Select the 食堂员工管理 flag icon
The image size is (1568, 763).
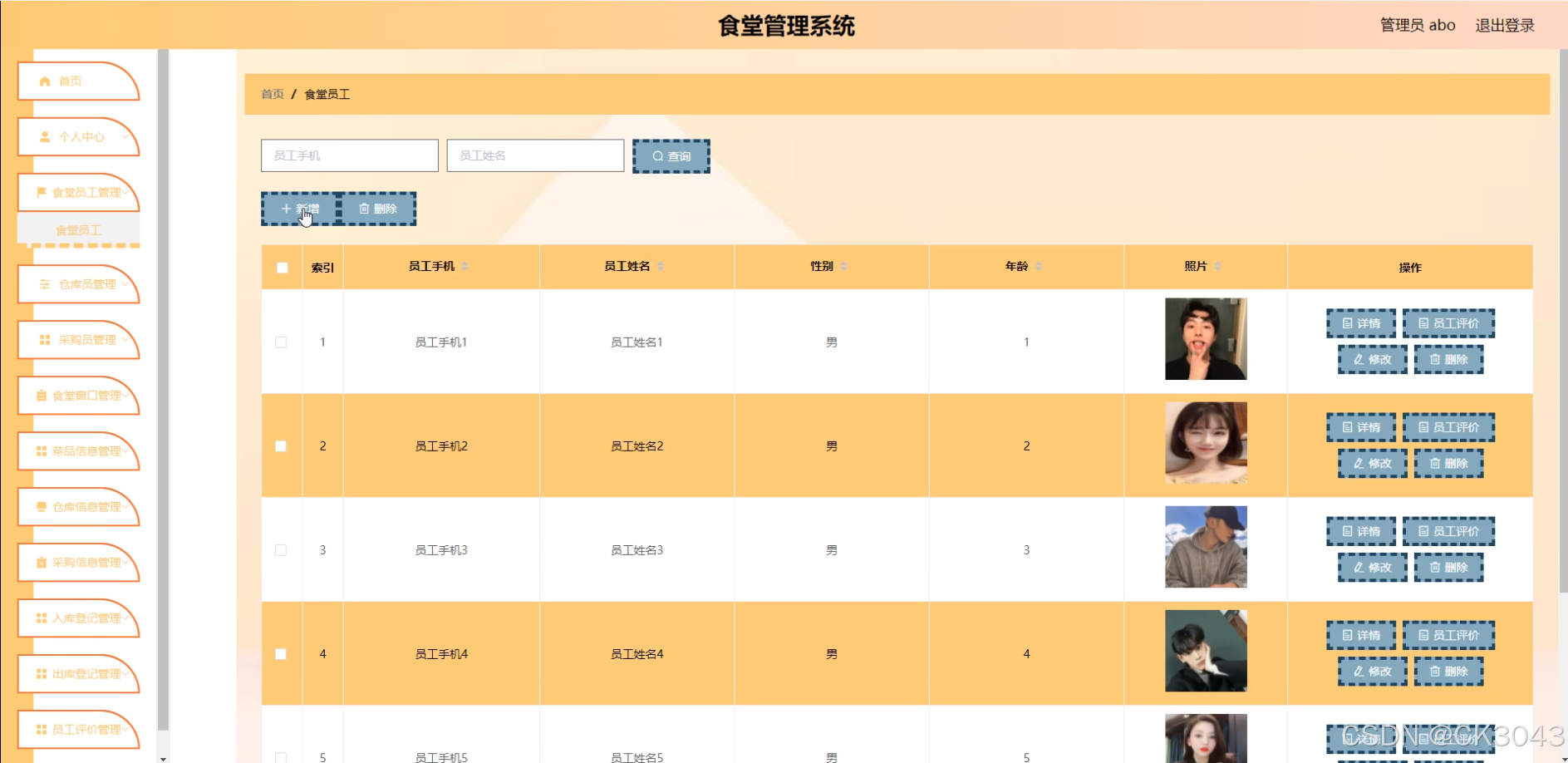(x=42, y=192)
